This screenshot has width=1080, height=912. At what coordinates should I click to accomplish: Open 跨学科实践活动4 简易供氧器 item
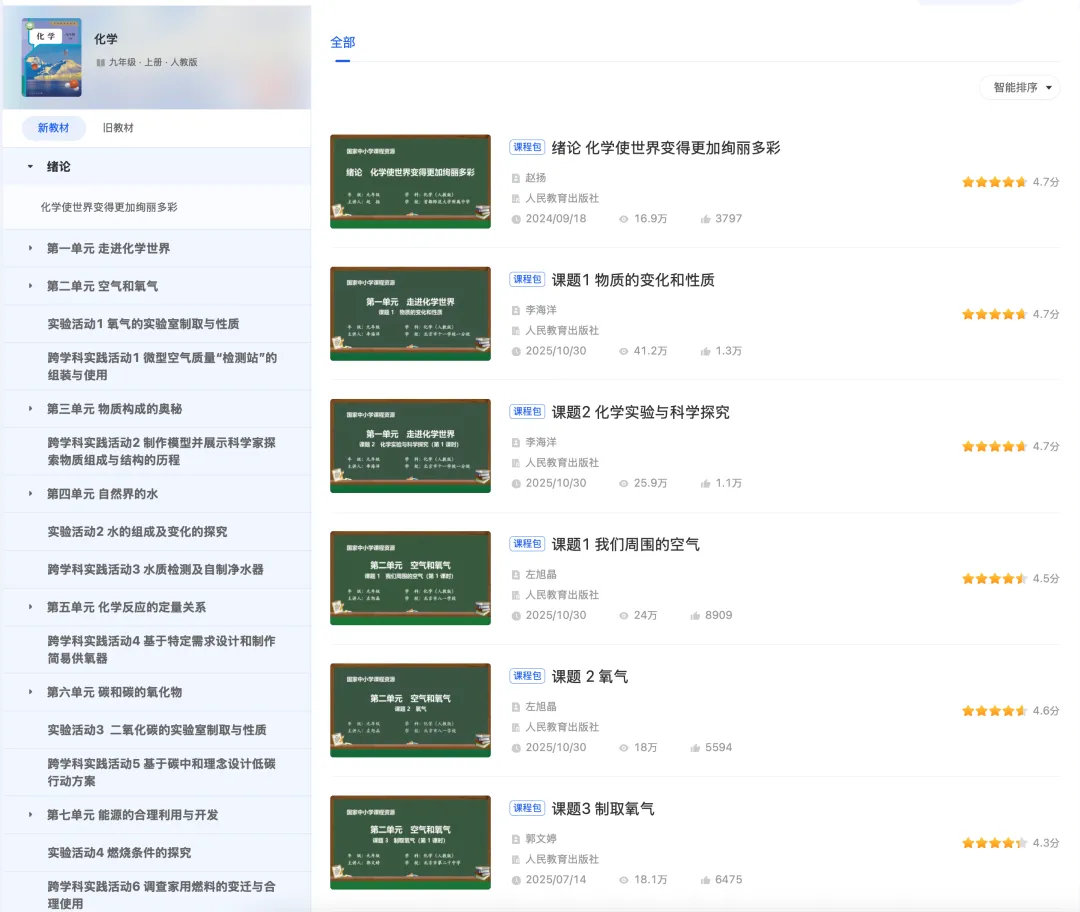coord(161,650)
